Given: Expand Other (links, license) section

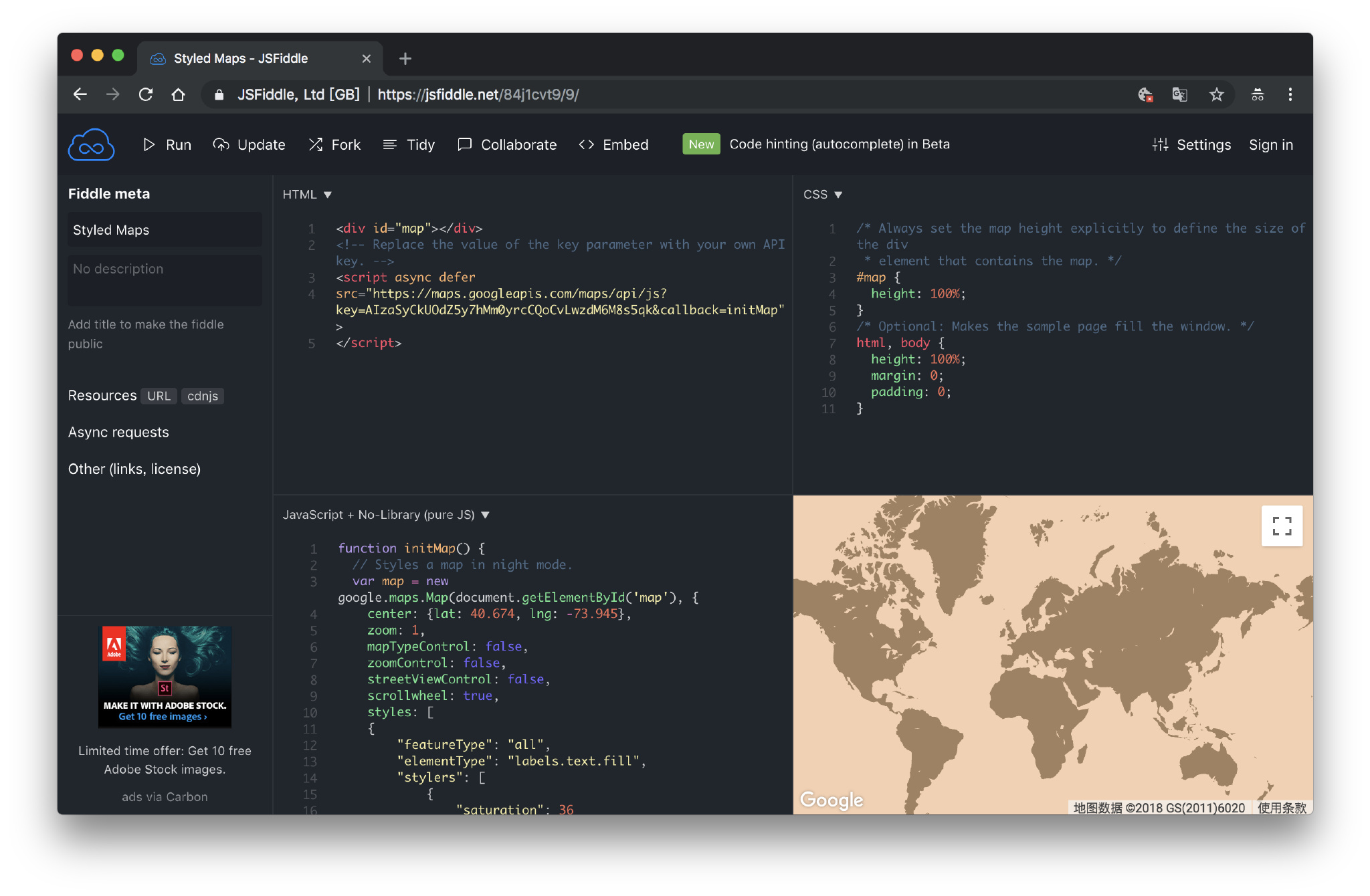Looking at the screenshot, I should [x=134, y=469].
